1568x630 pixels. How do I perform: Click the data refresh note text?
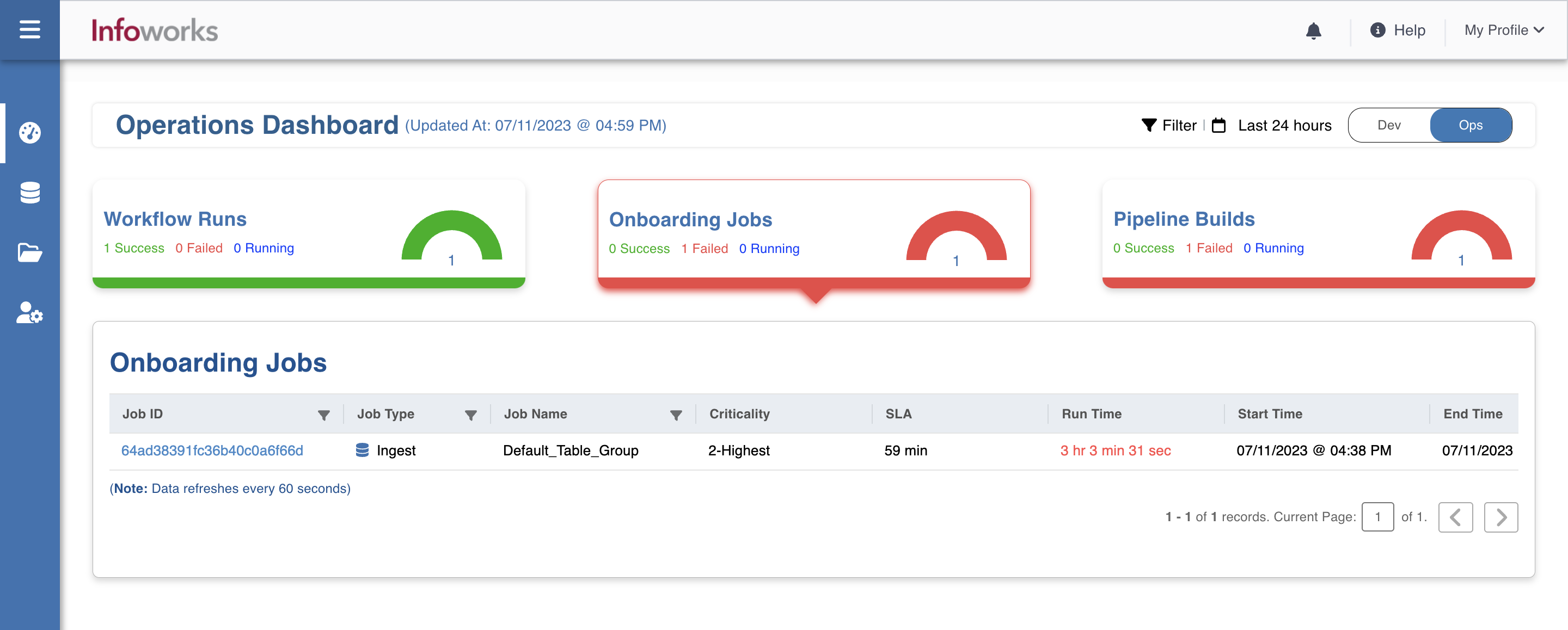(230, 489)
